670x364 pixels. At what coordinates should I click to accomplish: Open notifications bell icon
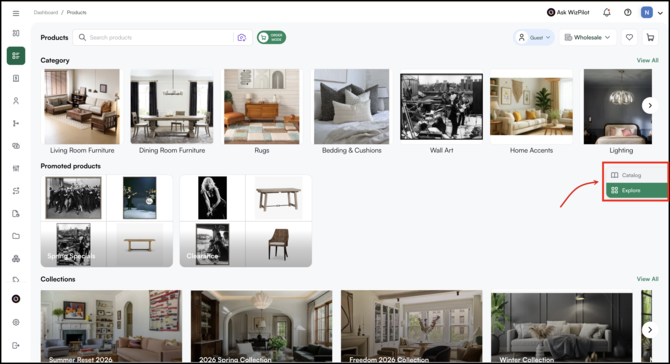click(x=607, y=12)
